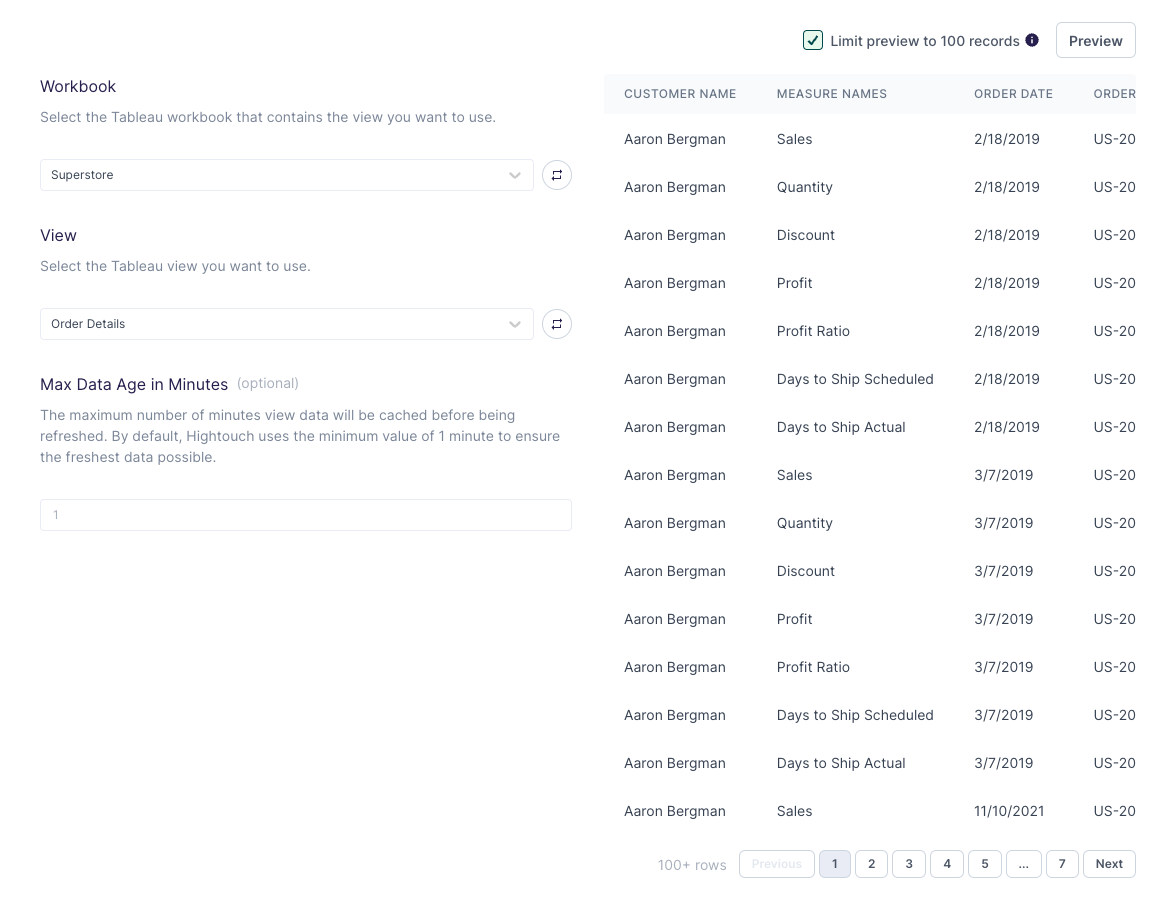
Task: Click the Order Date column header
Action: 1013,94
